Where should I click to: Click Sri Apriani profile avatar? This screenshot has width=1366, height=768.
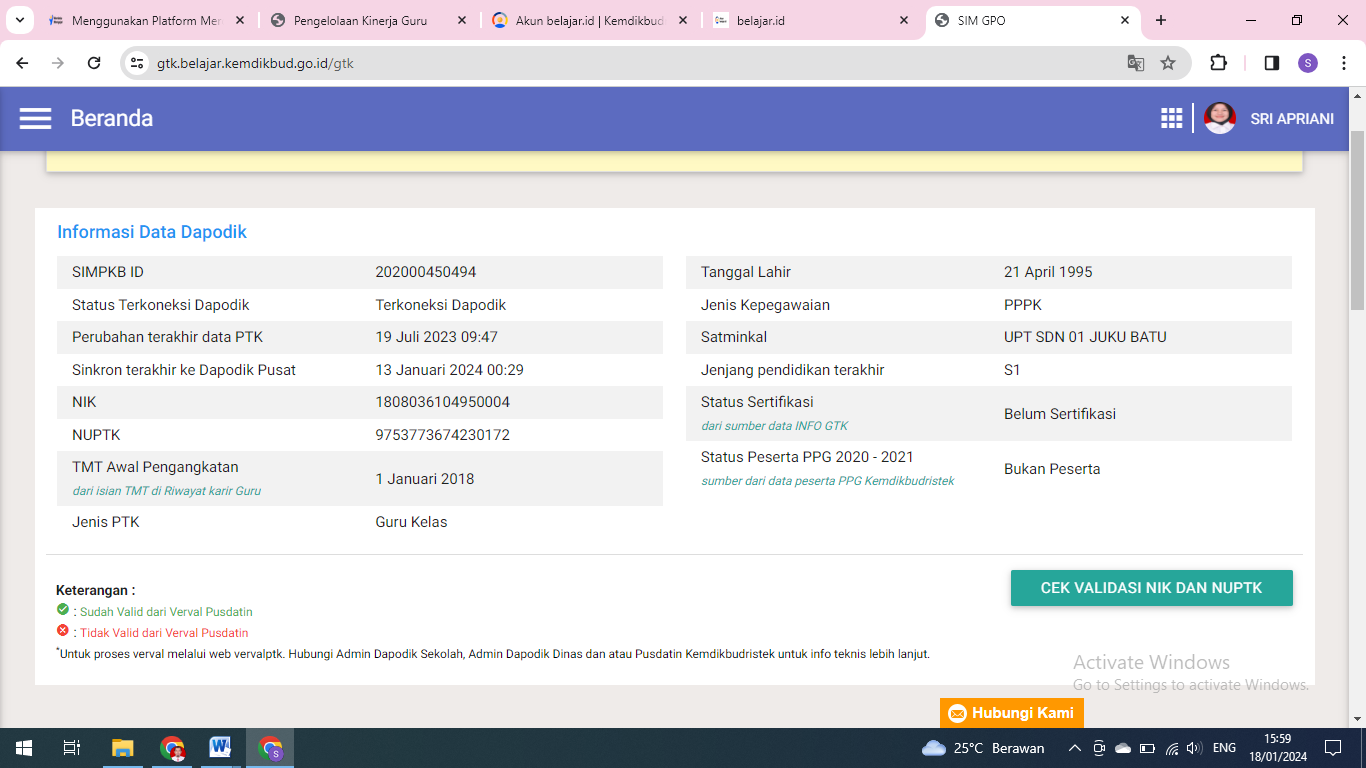1219,119
